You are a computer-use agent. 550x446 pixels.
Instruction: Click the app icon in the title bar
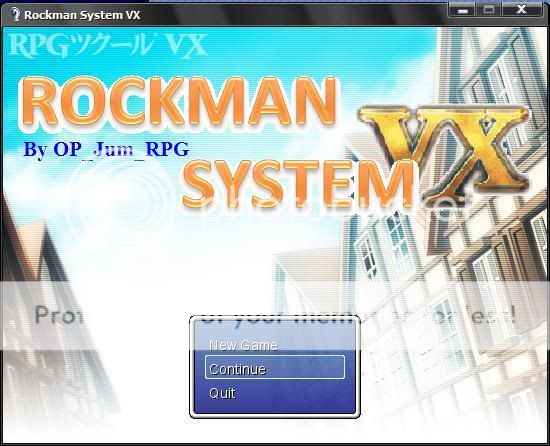[15, 15]
